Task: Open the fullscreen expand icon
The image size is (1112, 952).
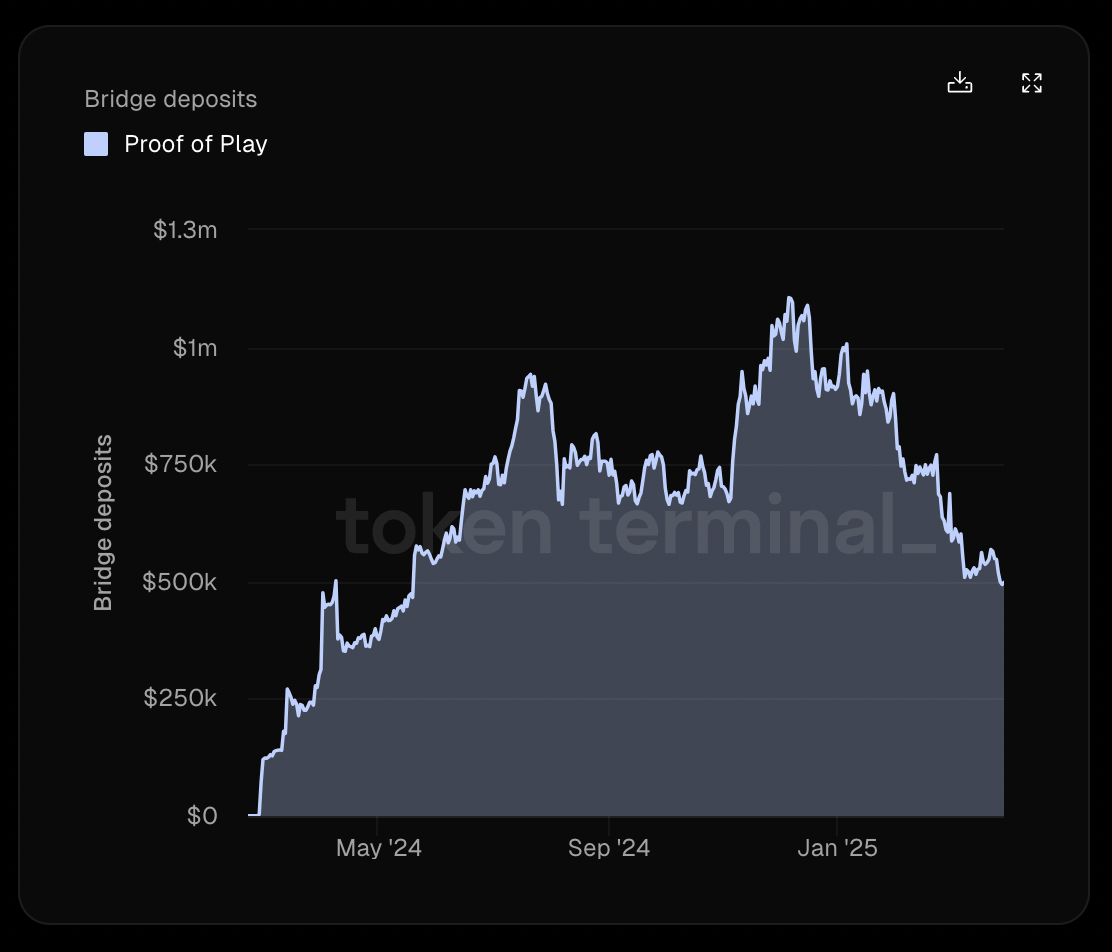Action: point(1032,82)
